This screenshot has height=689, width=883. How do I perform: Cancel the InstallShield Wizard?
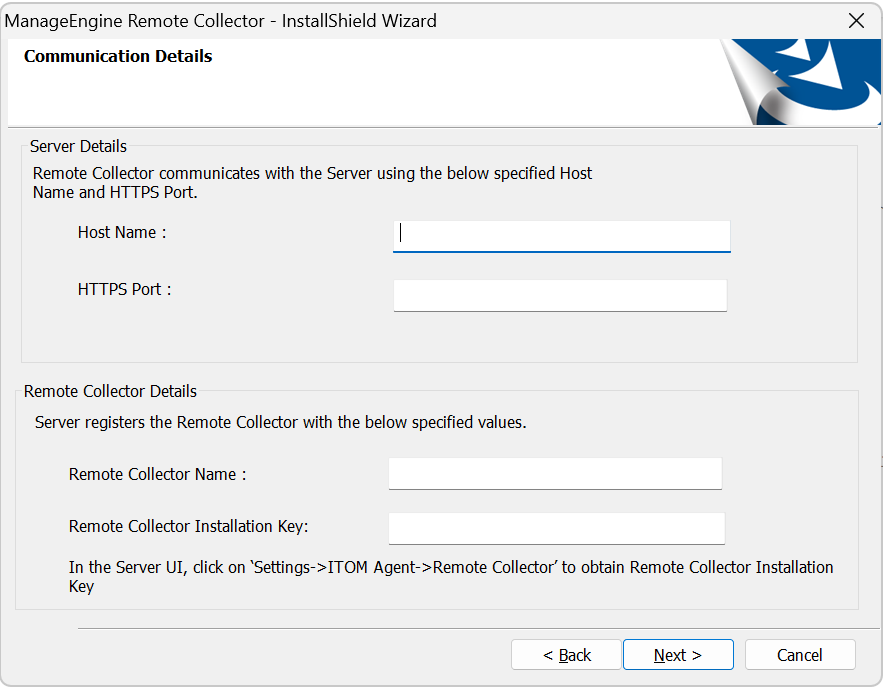coord(800,655)
